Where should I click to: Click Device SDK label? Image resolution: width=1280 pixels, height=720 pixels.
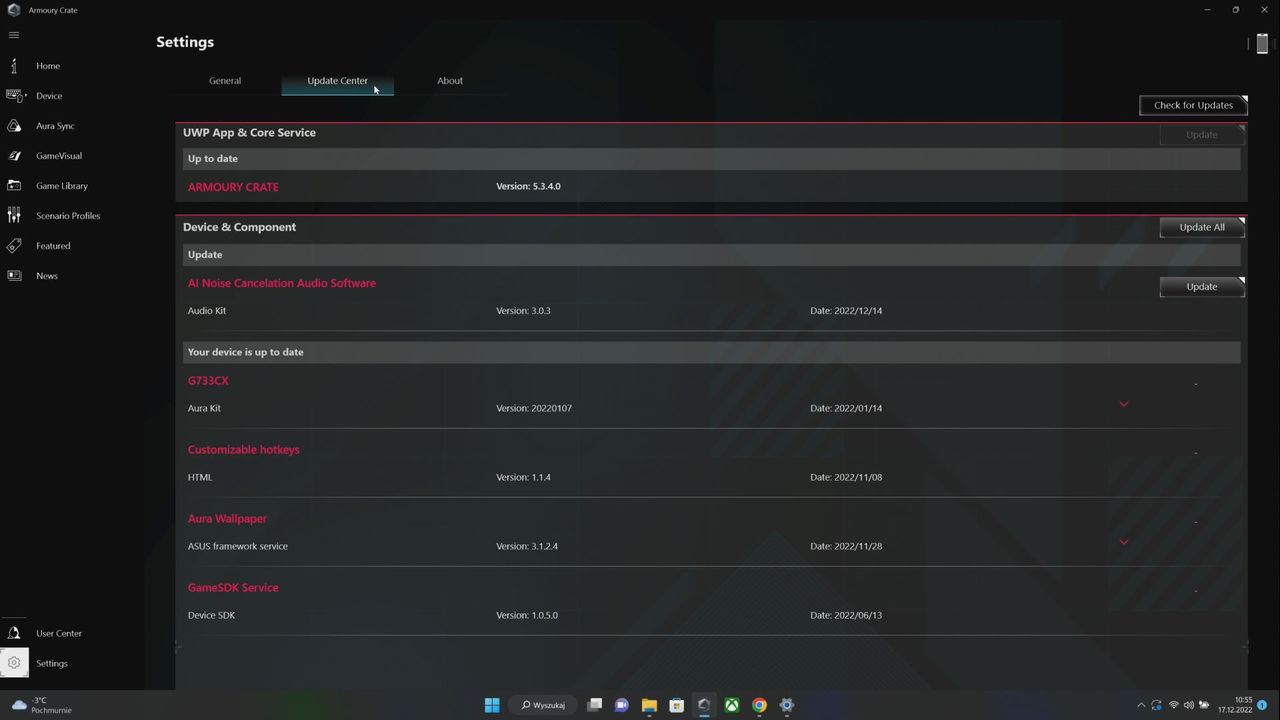(x=211, y=615)
